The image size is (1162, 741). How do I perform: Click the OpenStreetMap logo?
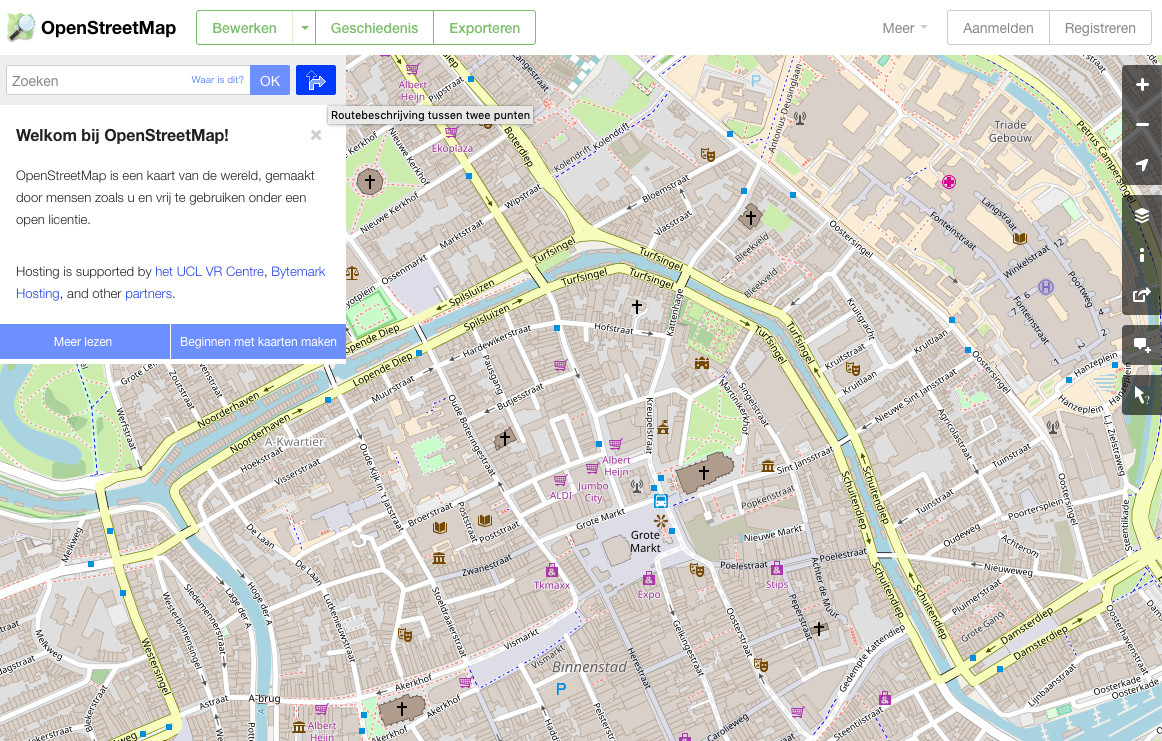(x=91, y=28)
